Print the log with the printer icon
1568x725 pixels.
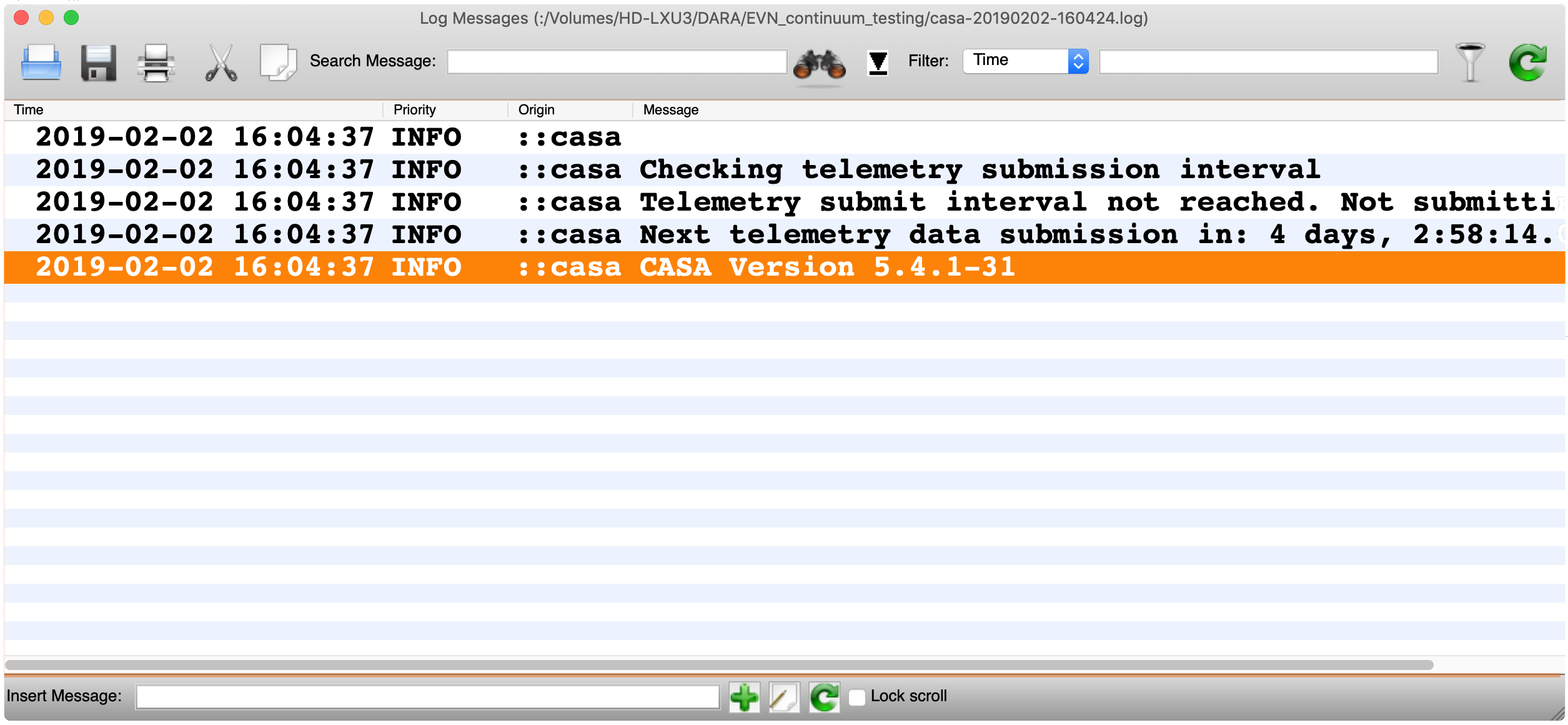[156, 62]
